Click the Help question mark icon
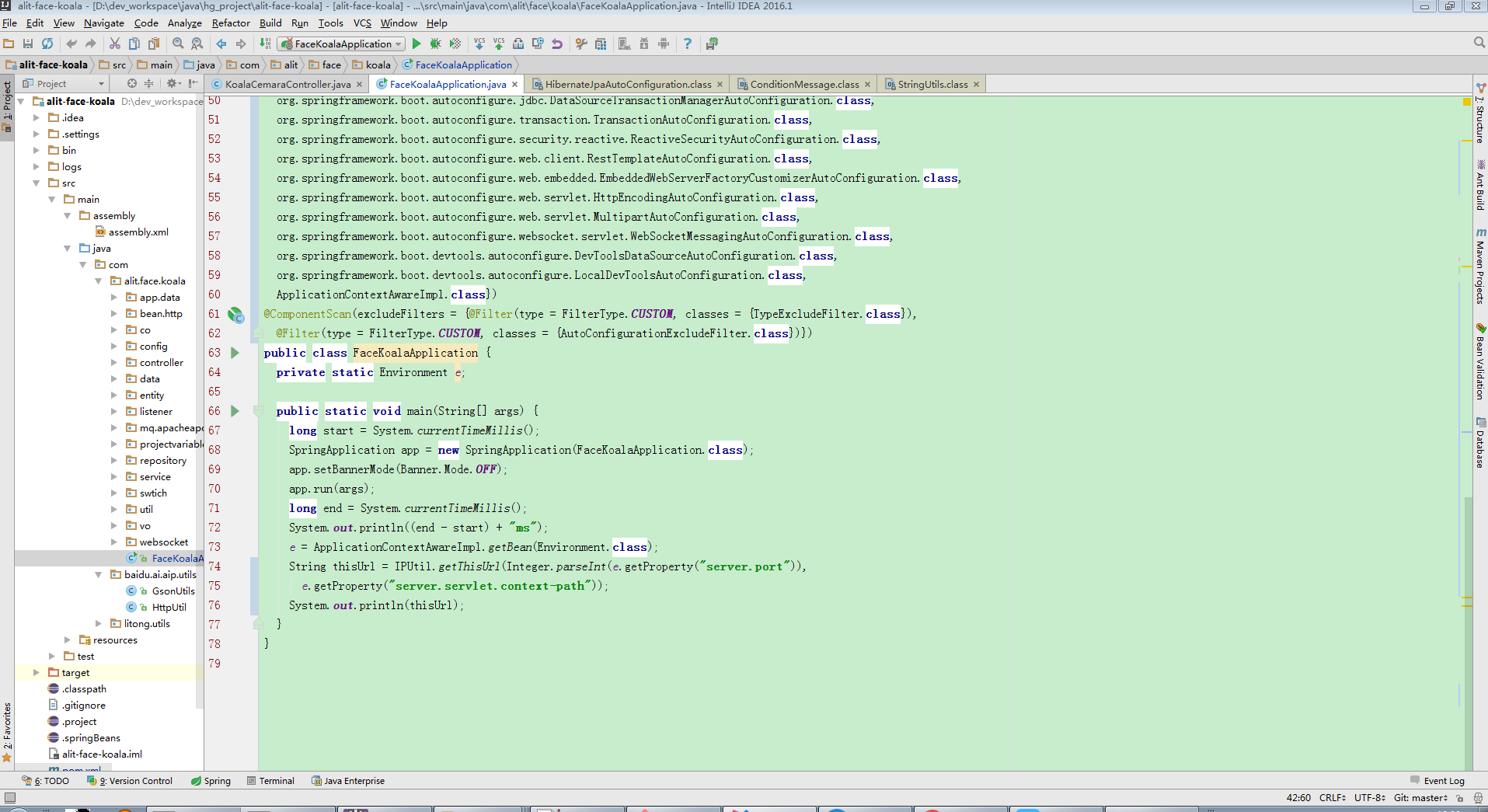Viewport: 1488px width, 812px height. (687, 44)
